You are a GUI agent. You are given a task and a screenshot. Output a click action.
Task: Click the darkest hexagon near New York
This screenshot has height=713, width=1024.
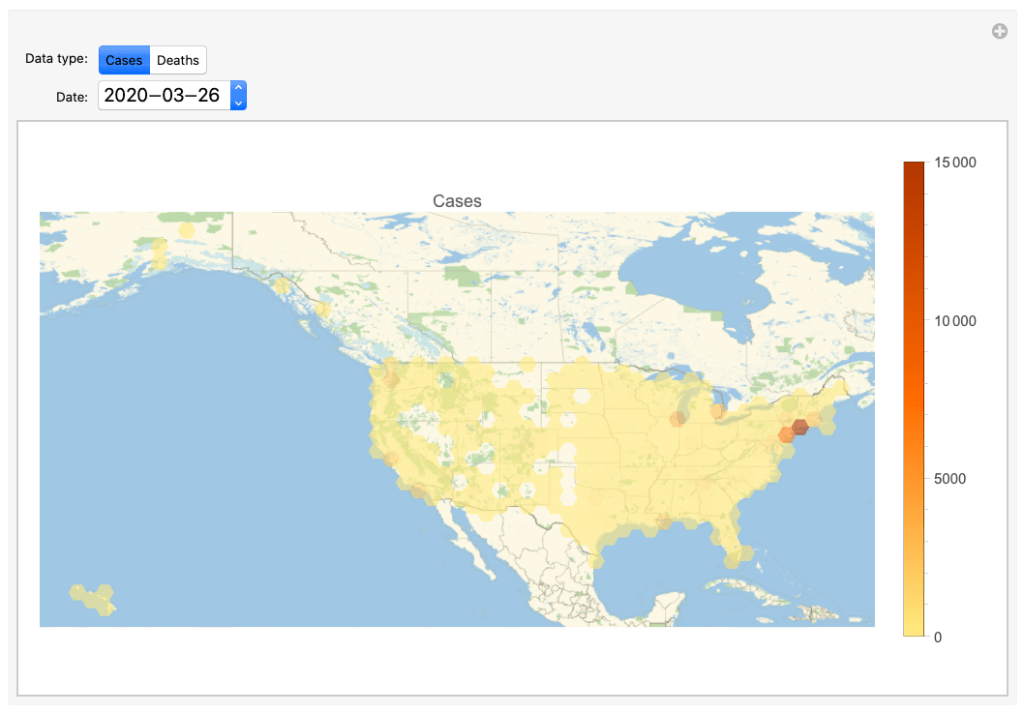pos(800,427)
